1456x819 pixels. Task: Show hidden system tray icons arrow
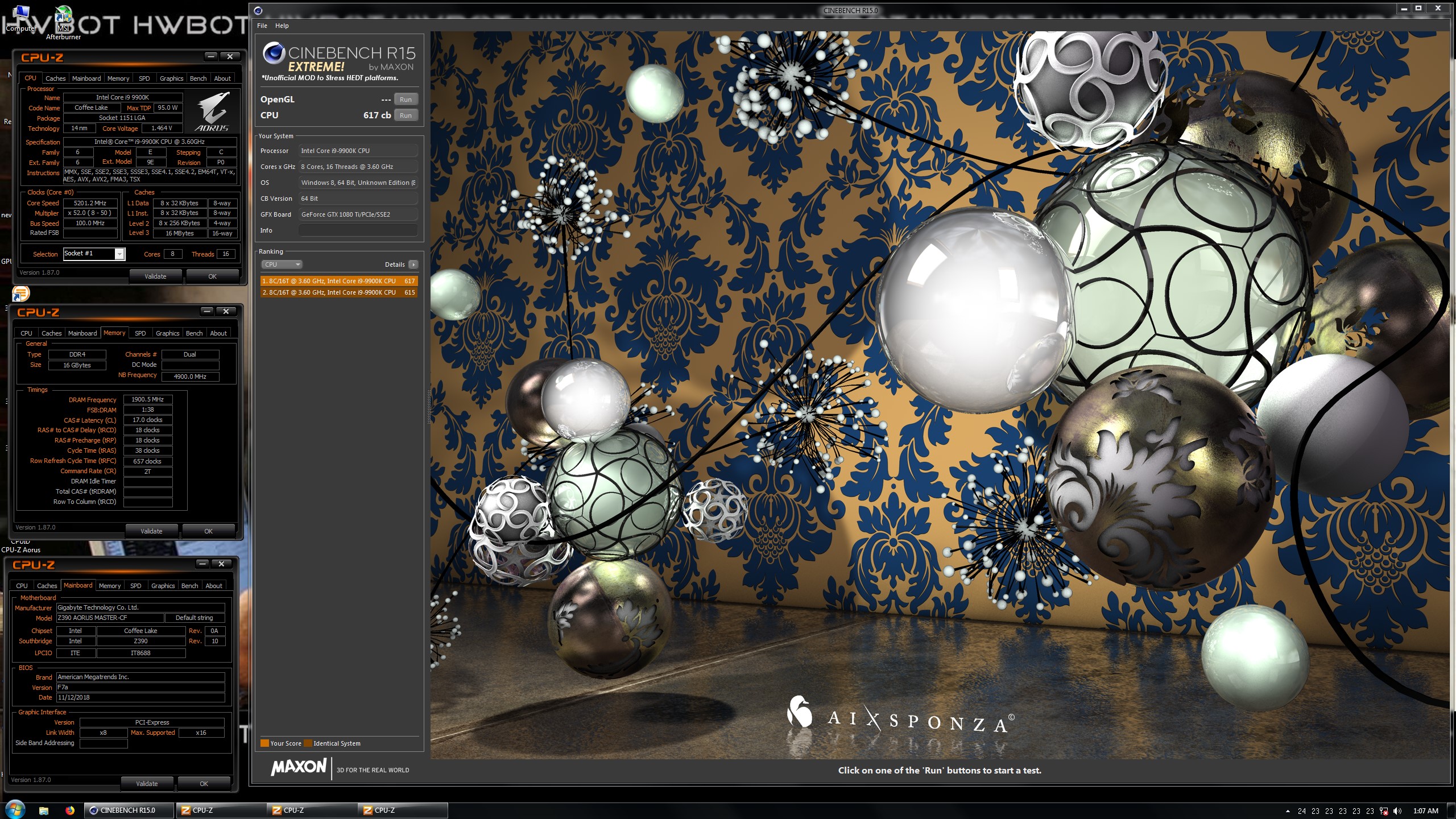tap(1288, 811)
